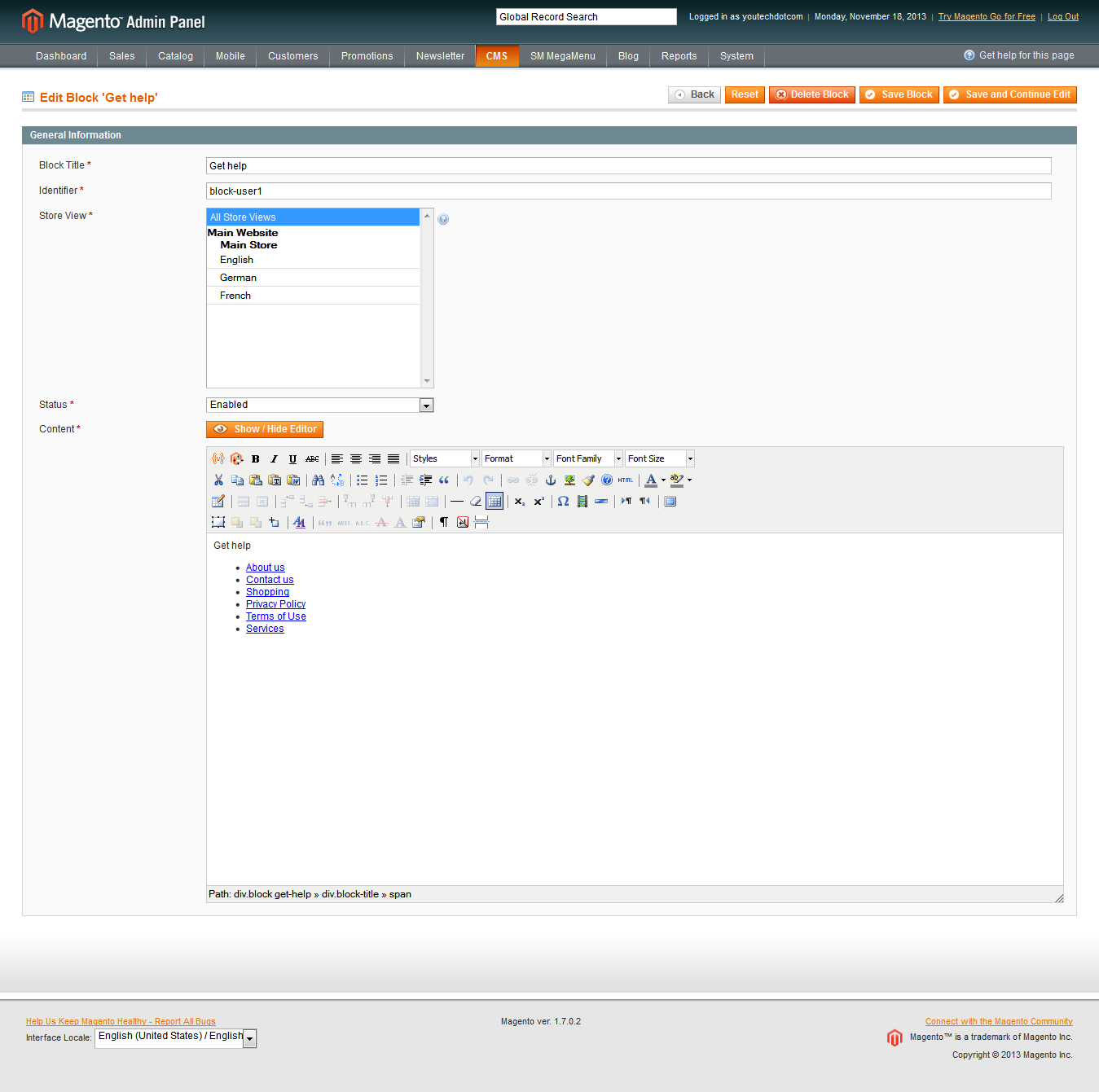Click the cut scissors icon
This screenshot has height=1092, width=1099.
pos(218,480)
